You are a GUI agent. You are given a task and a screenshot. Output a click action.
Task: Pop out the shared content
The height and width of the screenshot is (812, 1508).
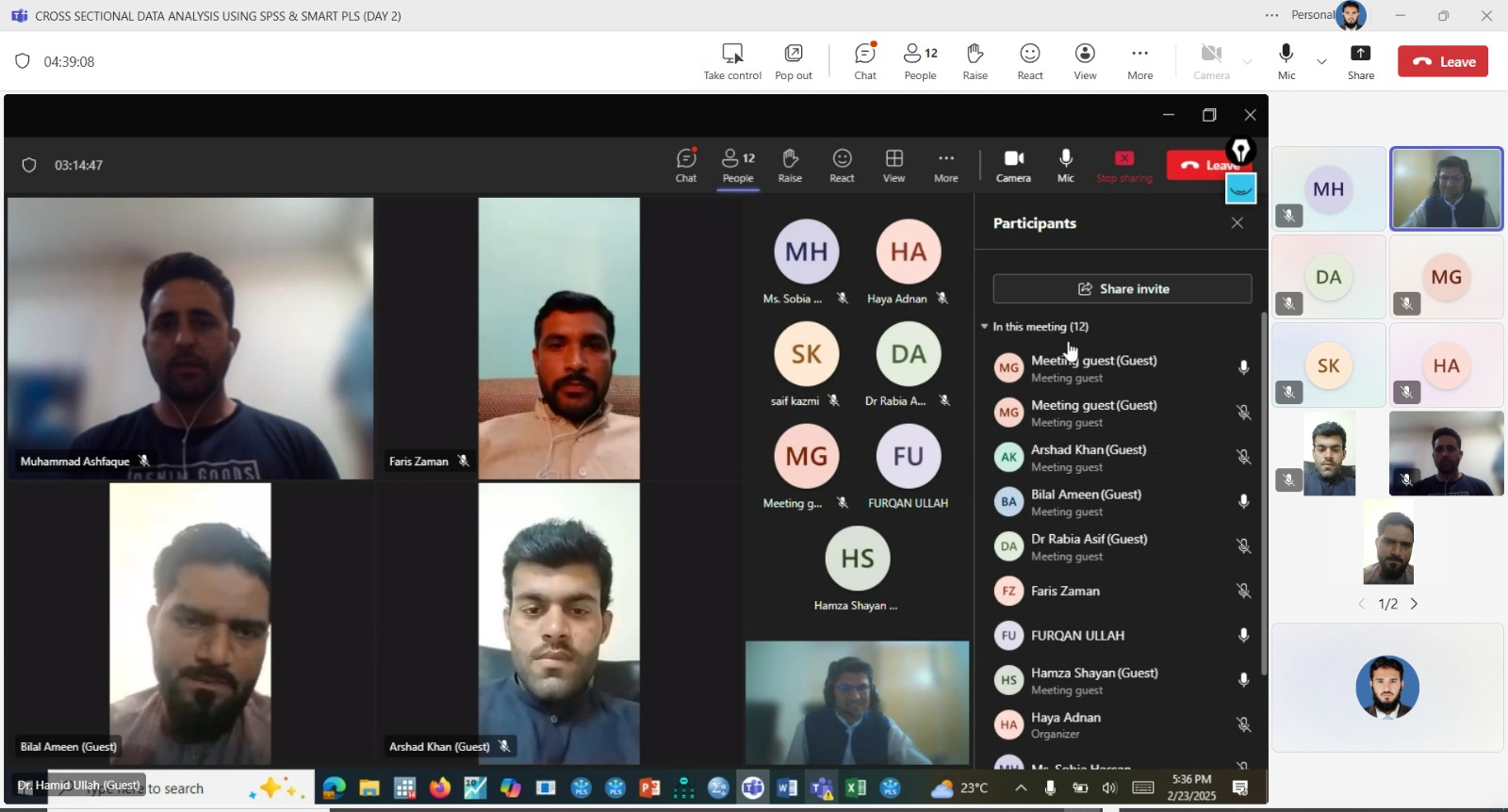(794, 61)
